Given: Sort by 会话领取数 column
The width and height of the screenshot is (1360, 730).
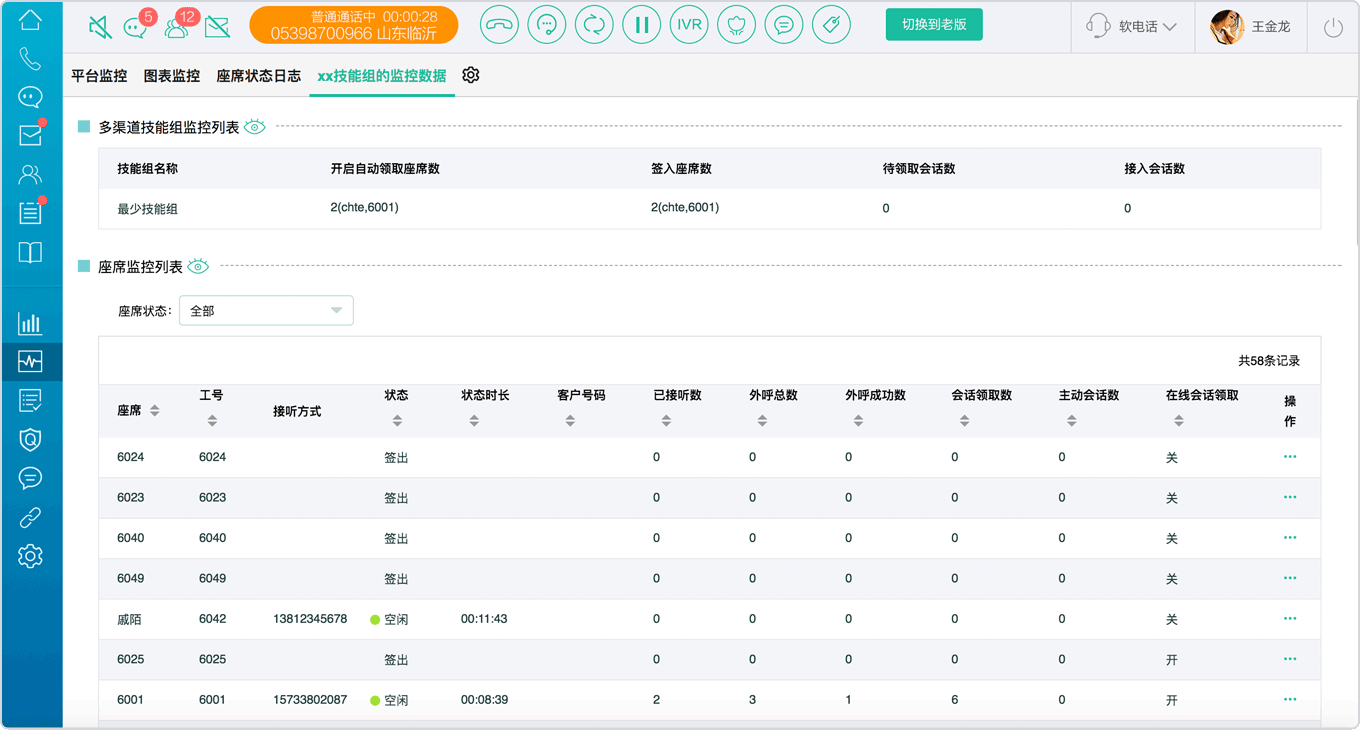Looking at the screenshot, I should pos(964,422).
